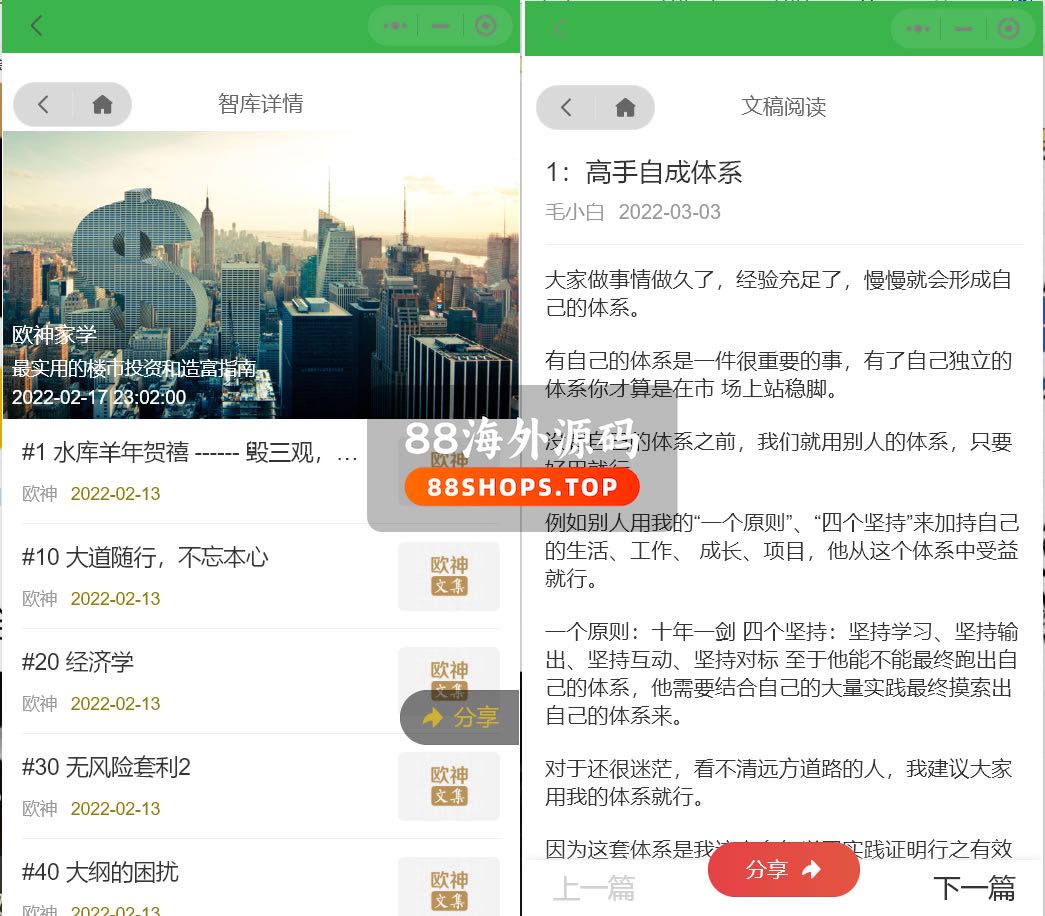Close left mini program via target icon

(486, 27)
